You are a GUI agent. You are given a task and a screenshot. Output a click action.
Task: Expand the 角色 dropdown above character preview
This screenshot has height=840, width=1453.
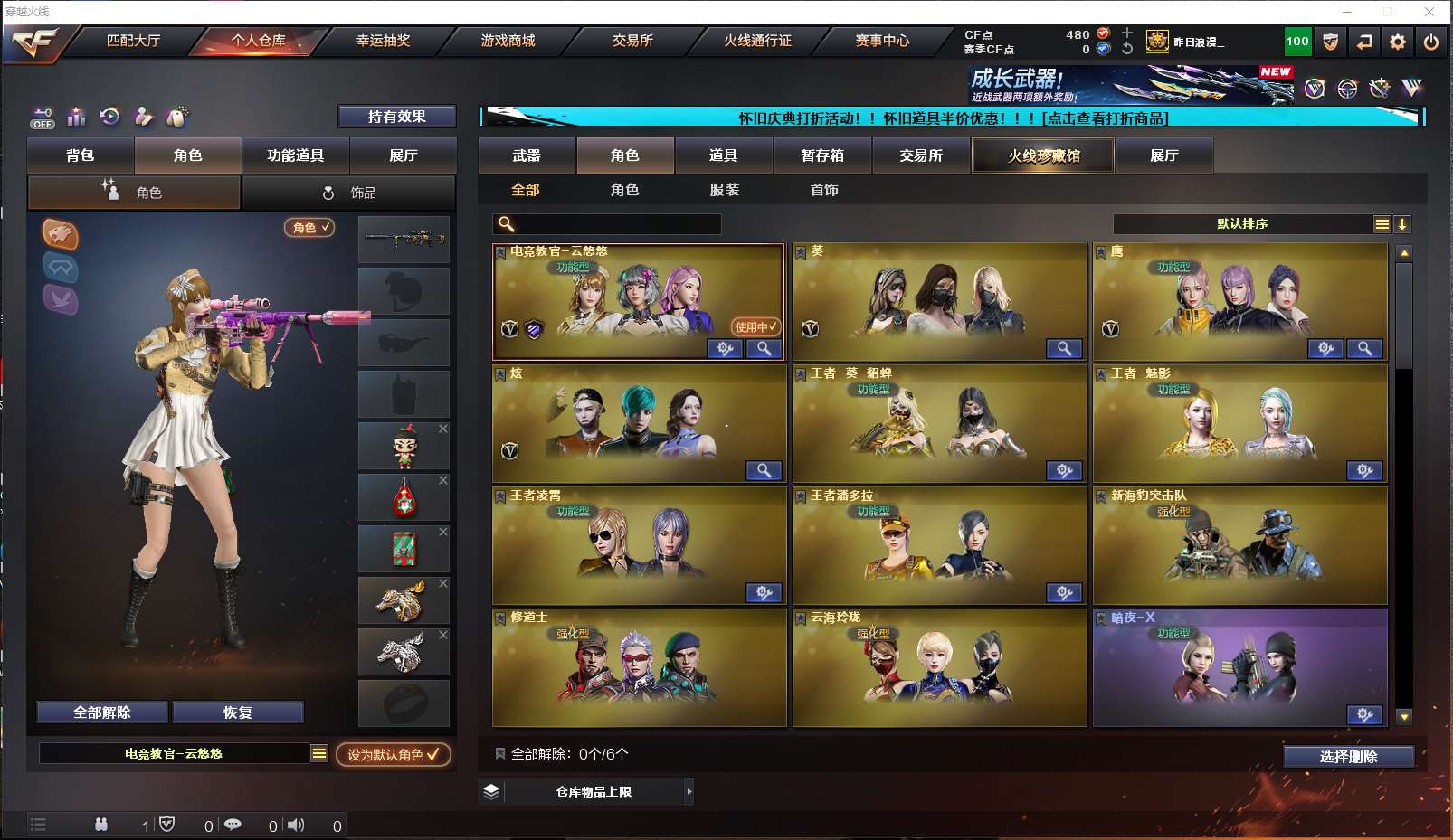point(309,228)
